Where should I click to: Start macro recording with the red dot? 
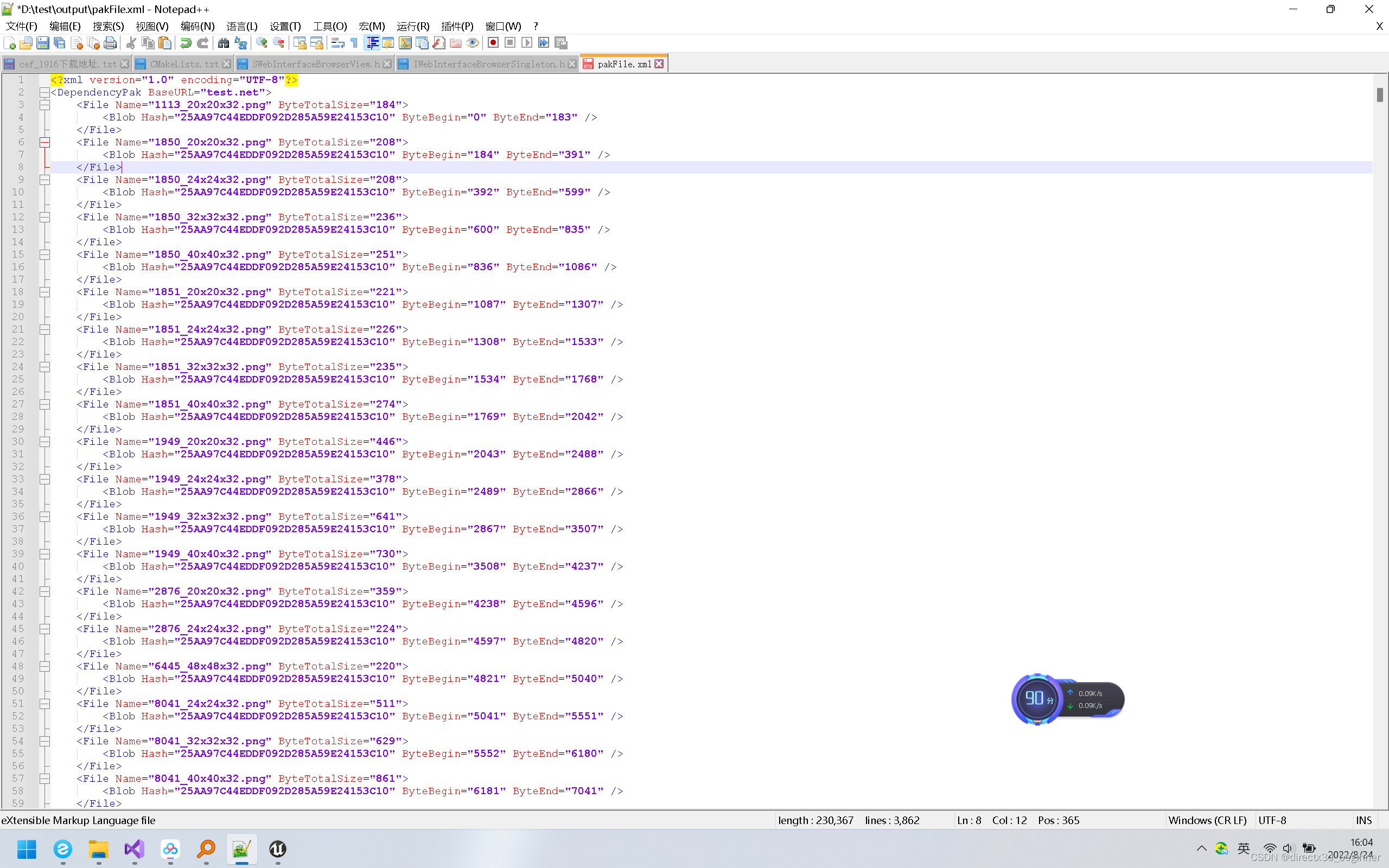[493, 43]
